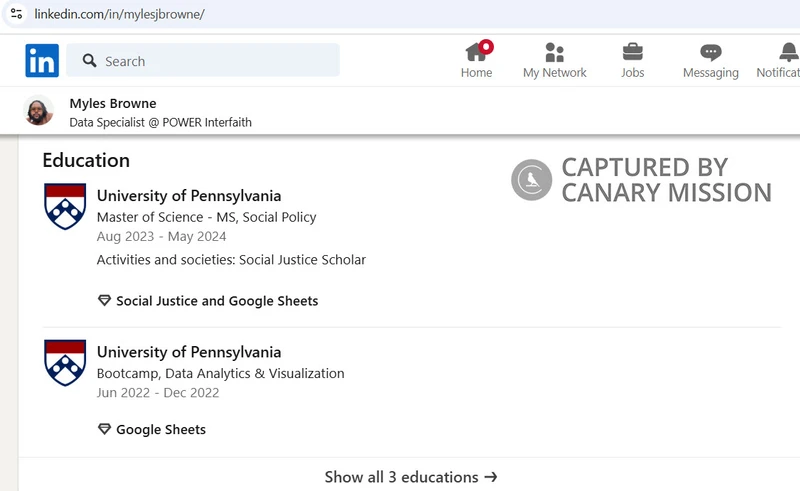The image size is (800, 491).
Task: Click Master of Science - MS, Social Policy text
Action: pos(207,217)
